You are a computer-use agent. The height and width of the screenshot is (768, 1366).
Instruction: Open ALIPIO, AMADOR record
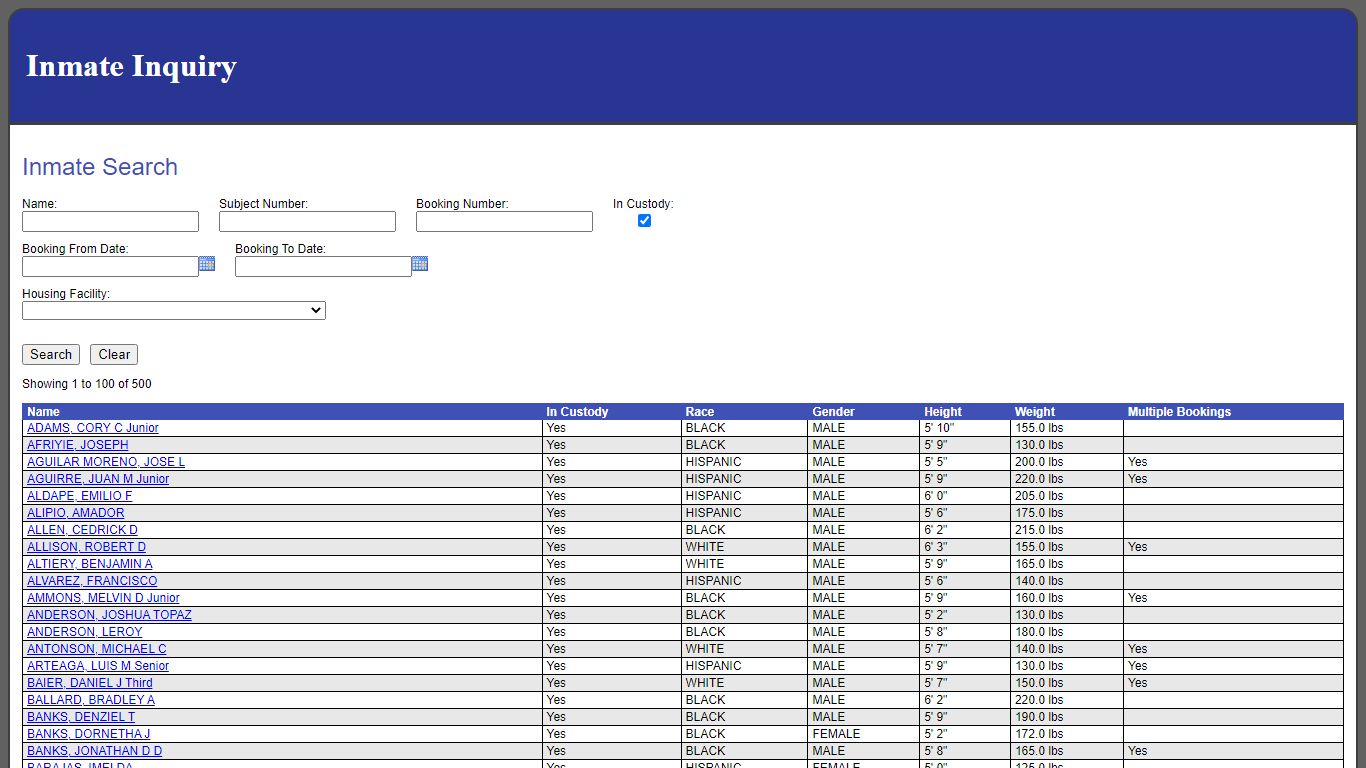76,513
